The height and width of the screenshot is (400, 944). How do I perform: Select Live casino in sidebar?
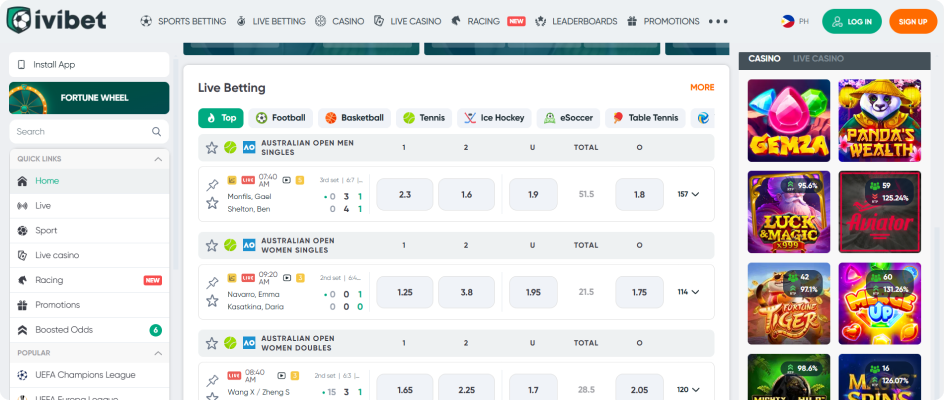[89, 255]
